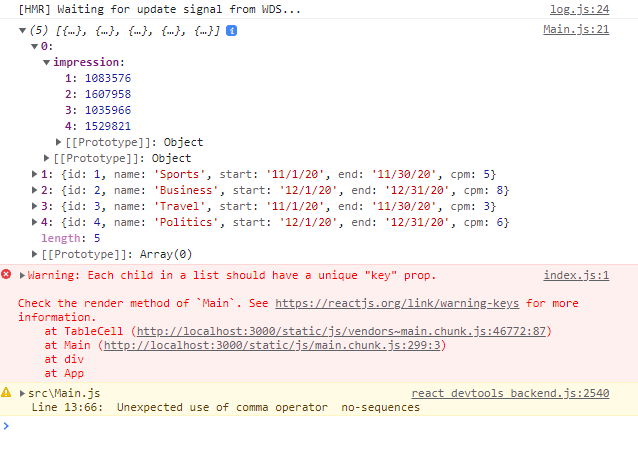Click the HMR waiting for update message
This screenshot has width=638, height=463.
pyautogui.click(x=159, y=9)
